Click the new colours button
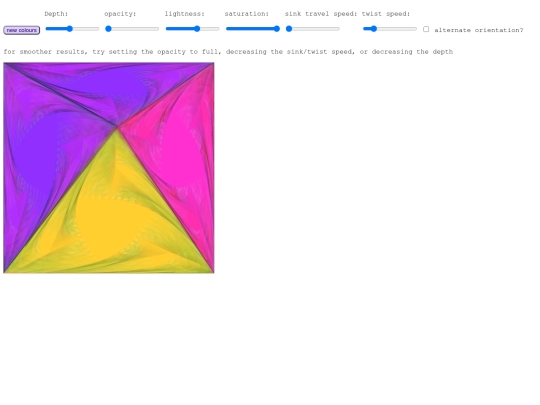The width and height of the screenshot is (540, 405). coord(21,30)
